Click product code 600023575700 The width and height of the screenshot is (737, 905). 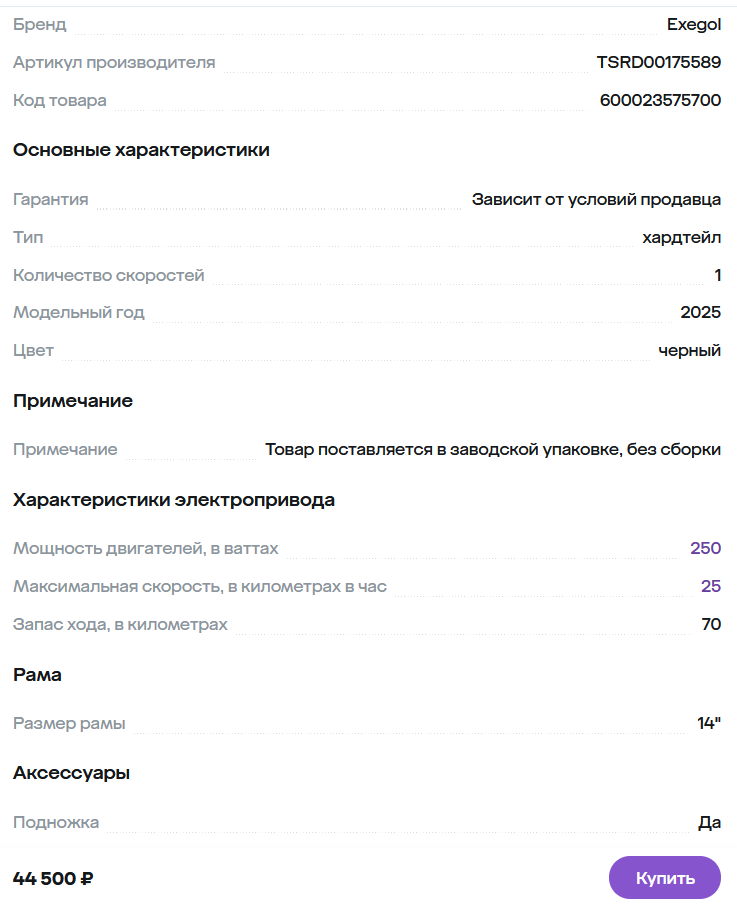coord(660,100)
